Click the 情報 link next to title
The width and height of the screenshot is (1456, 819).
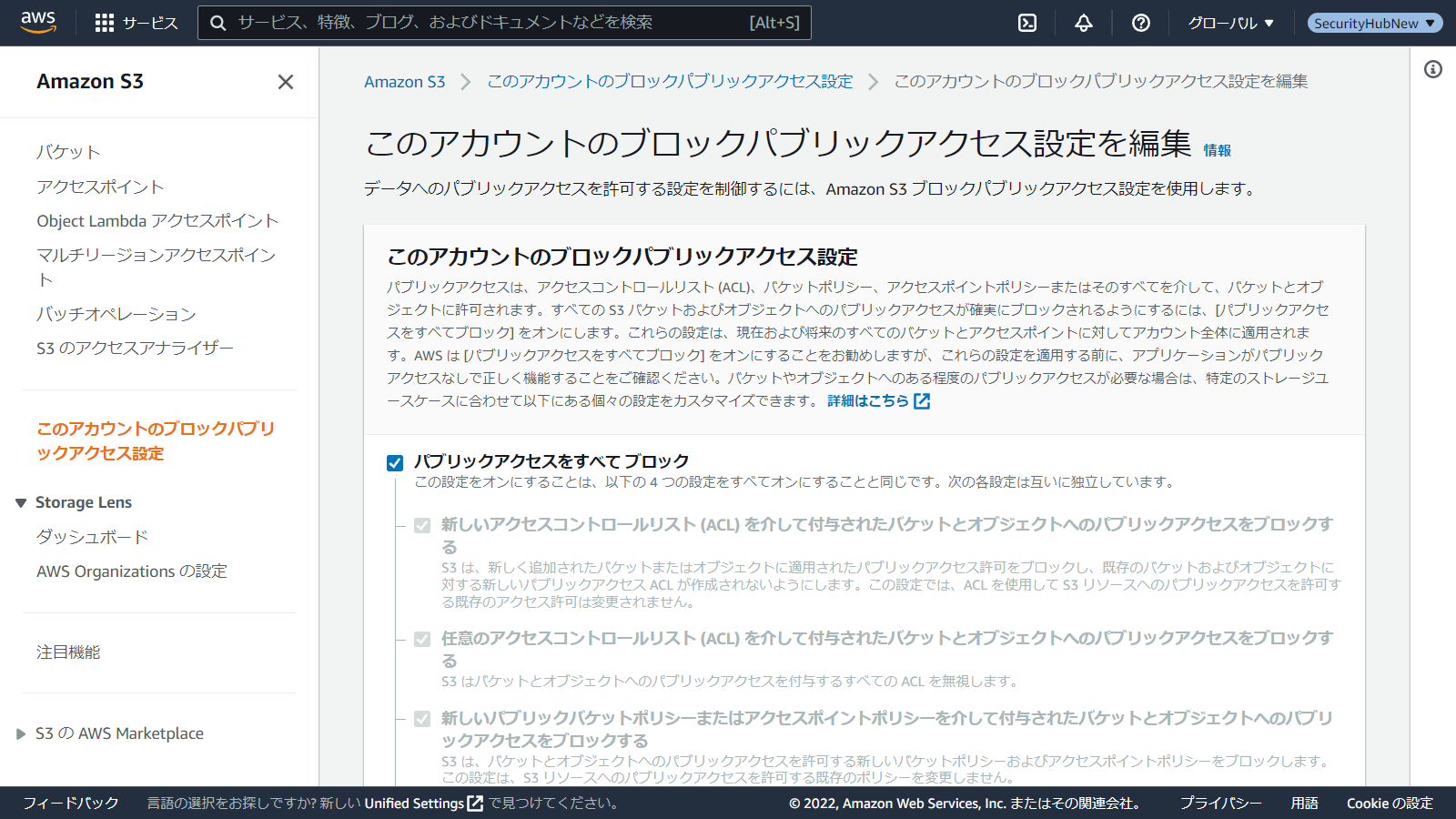coord(1217,150)
